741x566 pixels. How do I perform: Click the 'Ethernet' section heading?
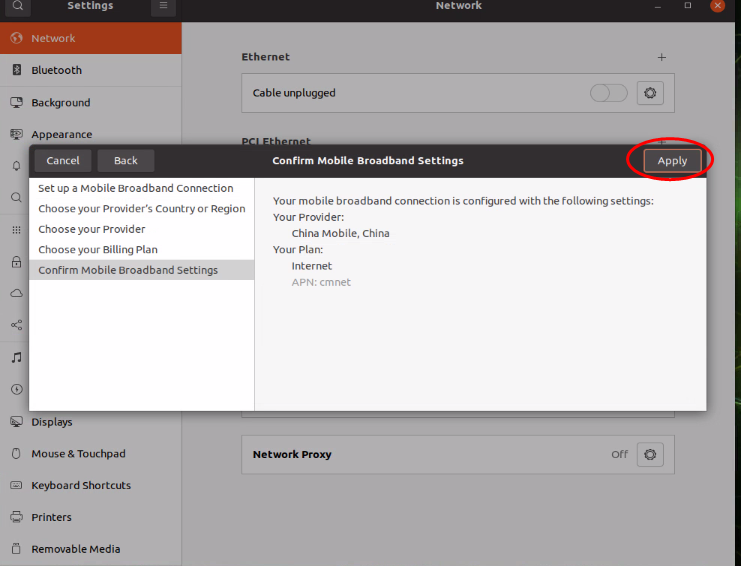pos(266,57)
